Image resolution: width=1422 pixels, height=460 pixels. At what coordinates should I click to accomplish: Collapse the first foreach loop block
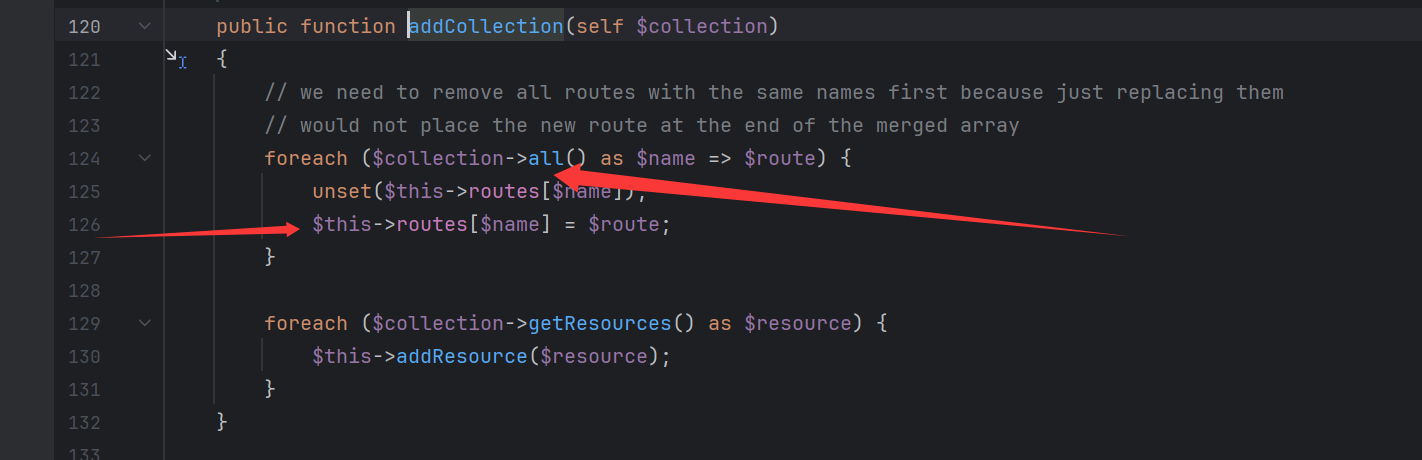click(145, 158)
